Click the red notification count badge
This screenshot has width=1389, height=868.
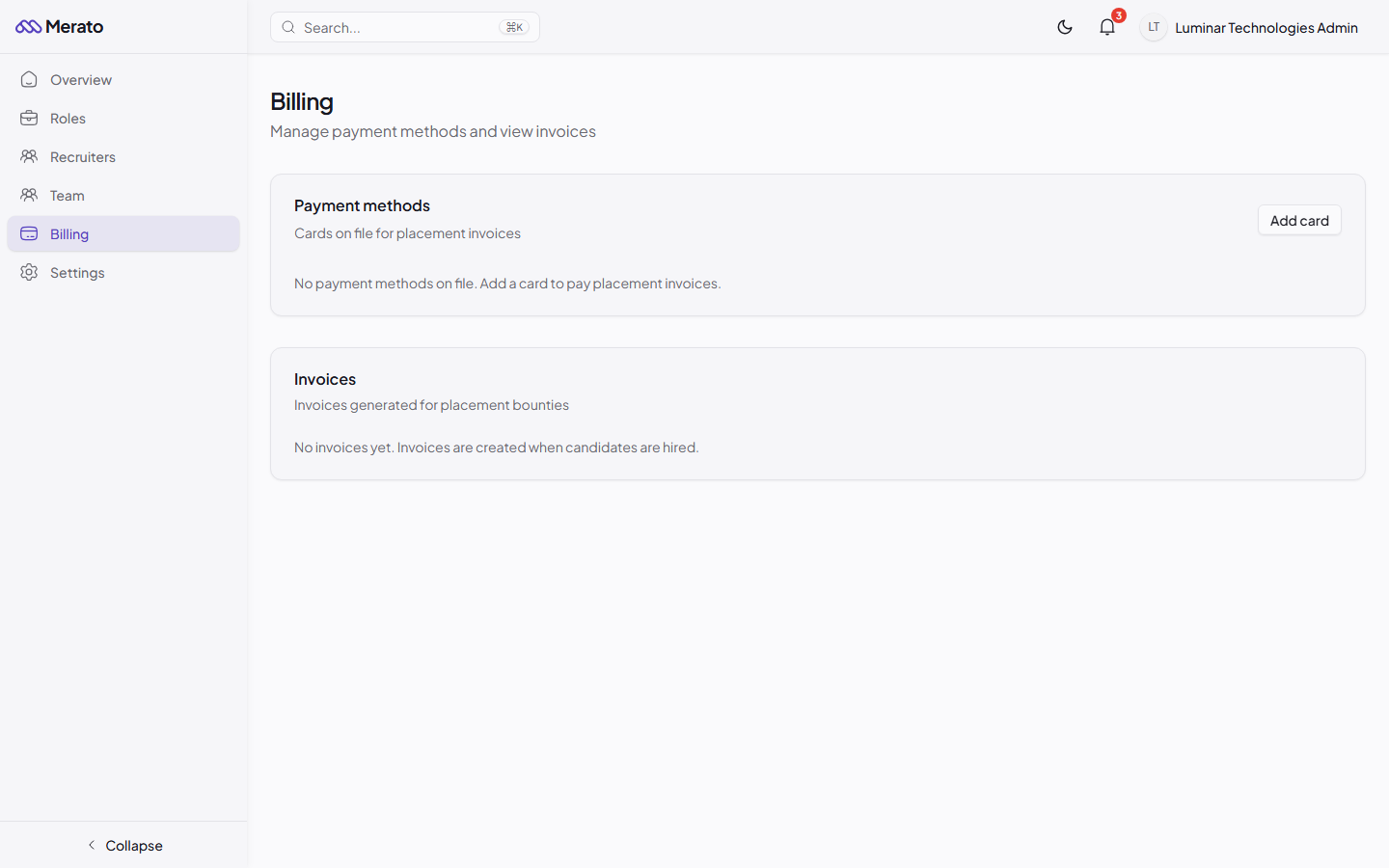pos(1118,15)
